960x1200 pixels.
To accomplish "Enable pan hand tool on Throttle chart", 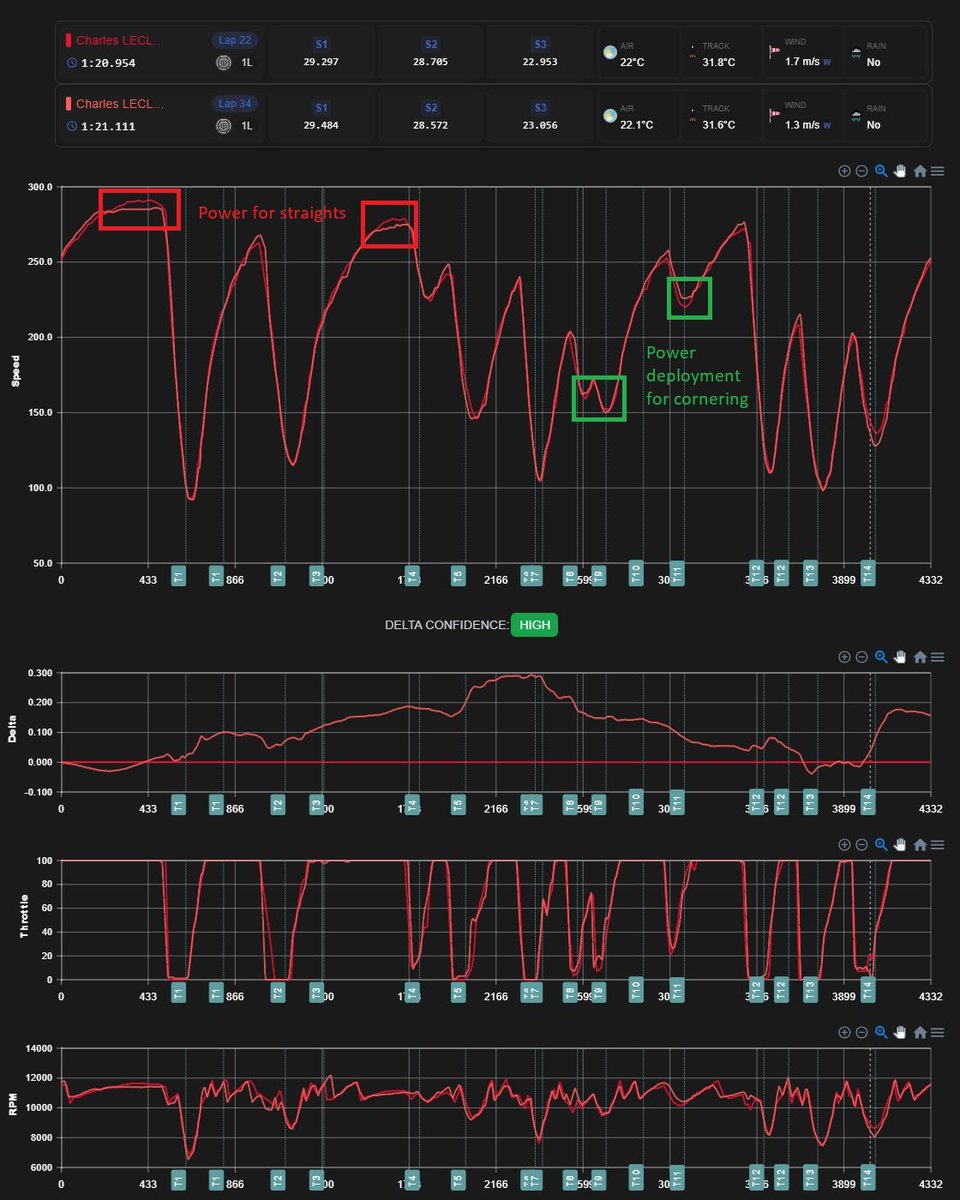I will [900, 845].
